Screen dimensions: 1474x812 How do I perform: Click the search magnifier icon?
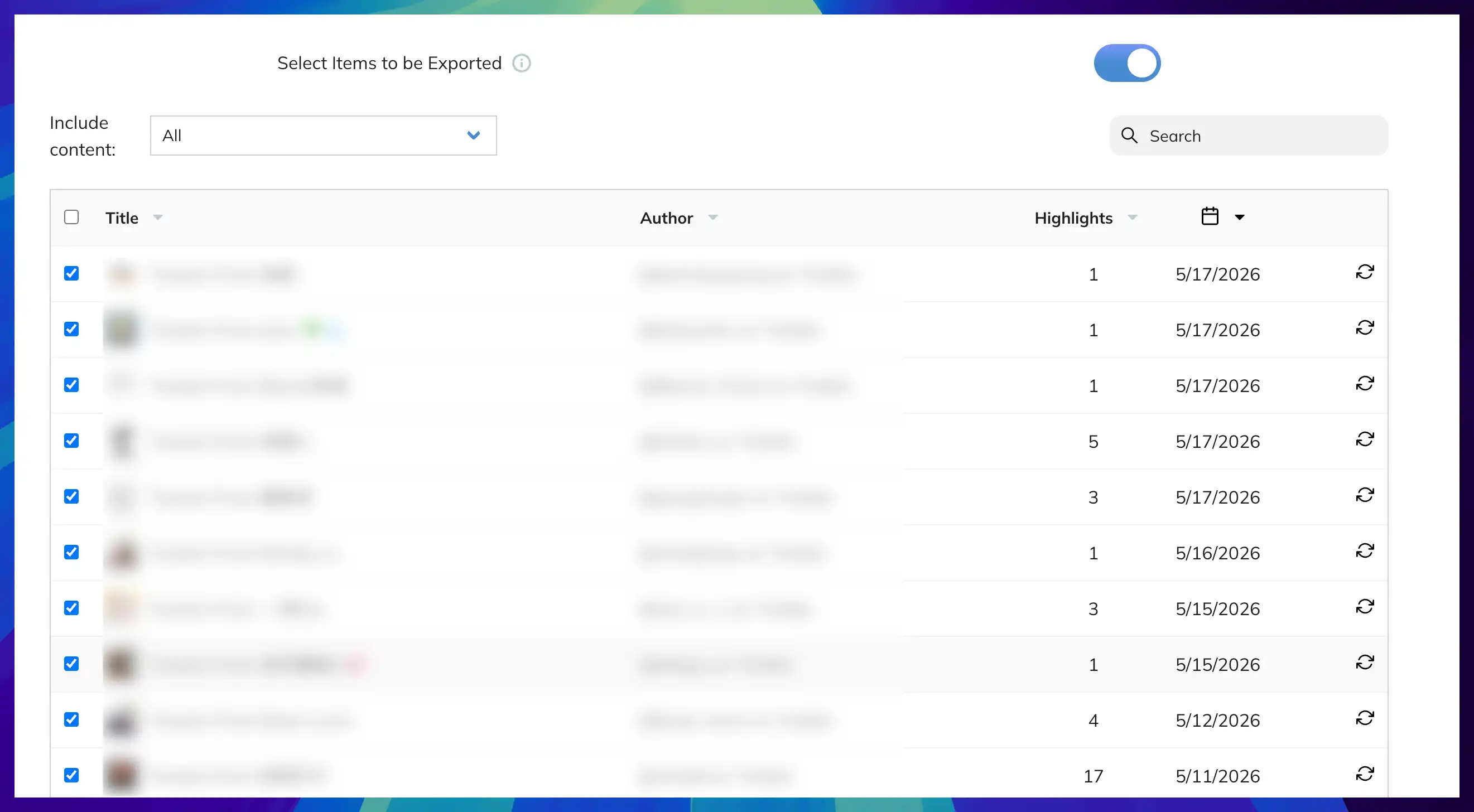[1129, 136]
